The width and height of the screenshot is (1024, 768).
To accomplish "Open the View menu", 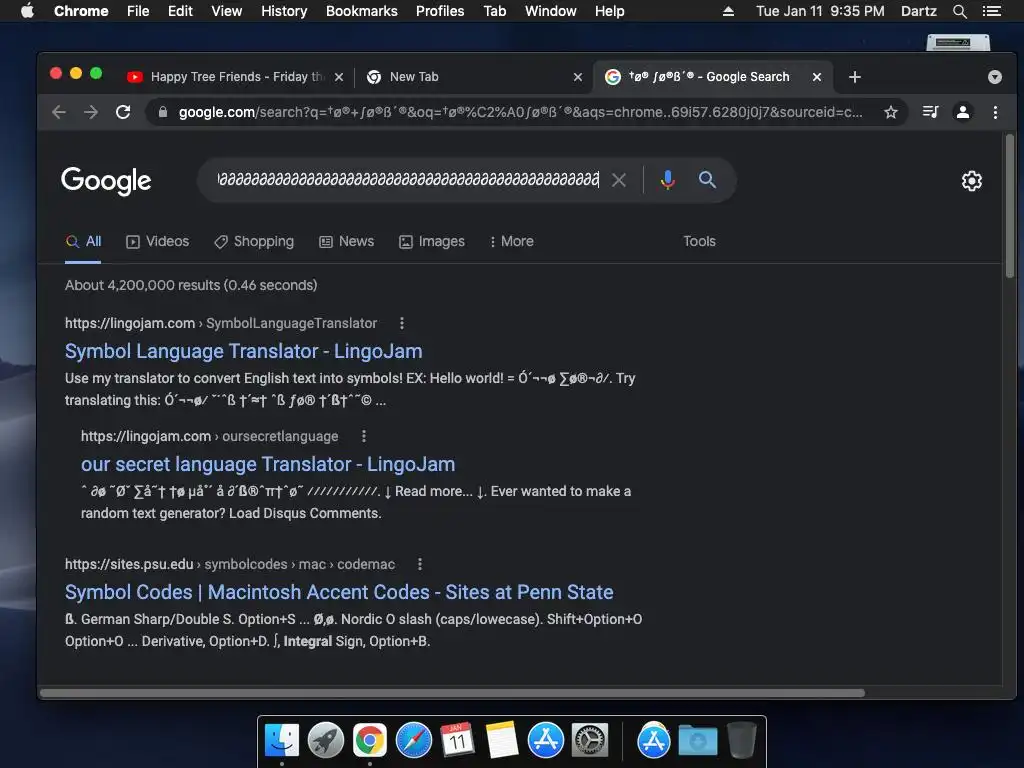I will tap(227, 11).
